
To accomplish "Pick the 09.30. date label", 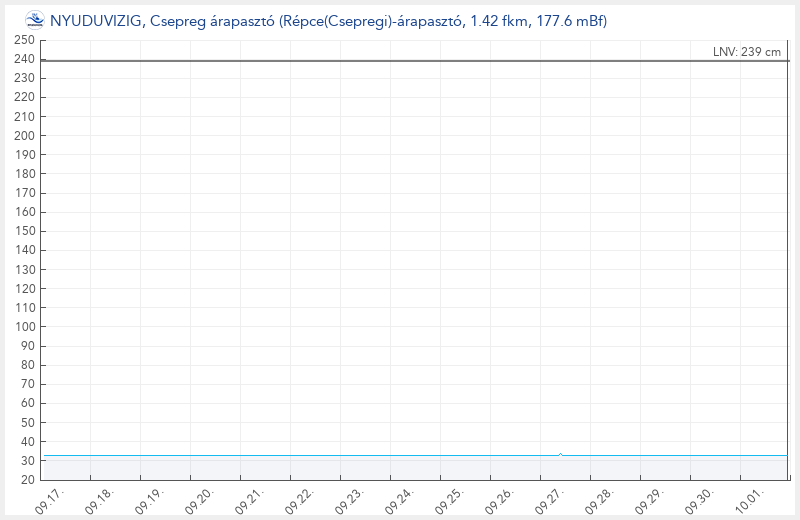I will (697, 500).
